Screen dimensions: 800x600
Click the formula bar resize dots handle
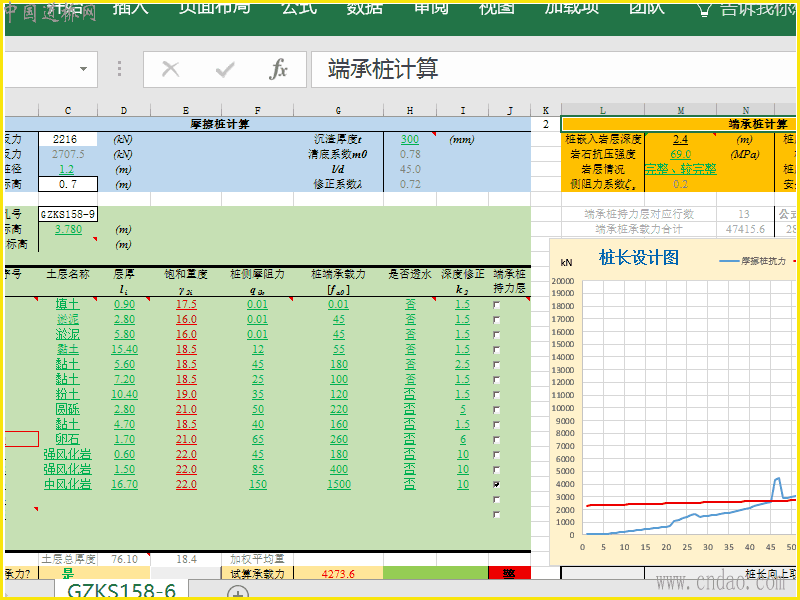(119, 69)
